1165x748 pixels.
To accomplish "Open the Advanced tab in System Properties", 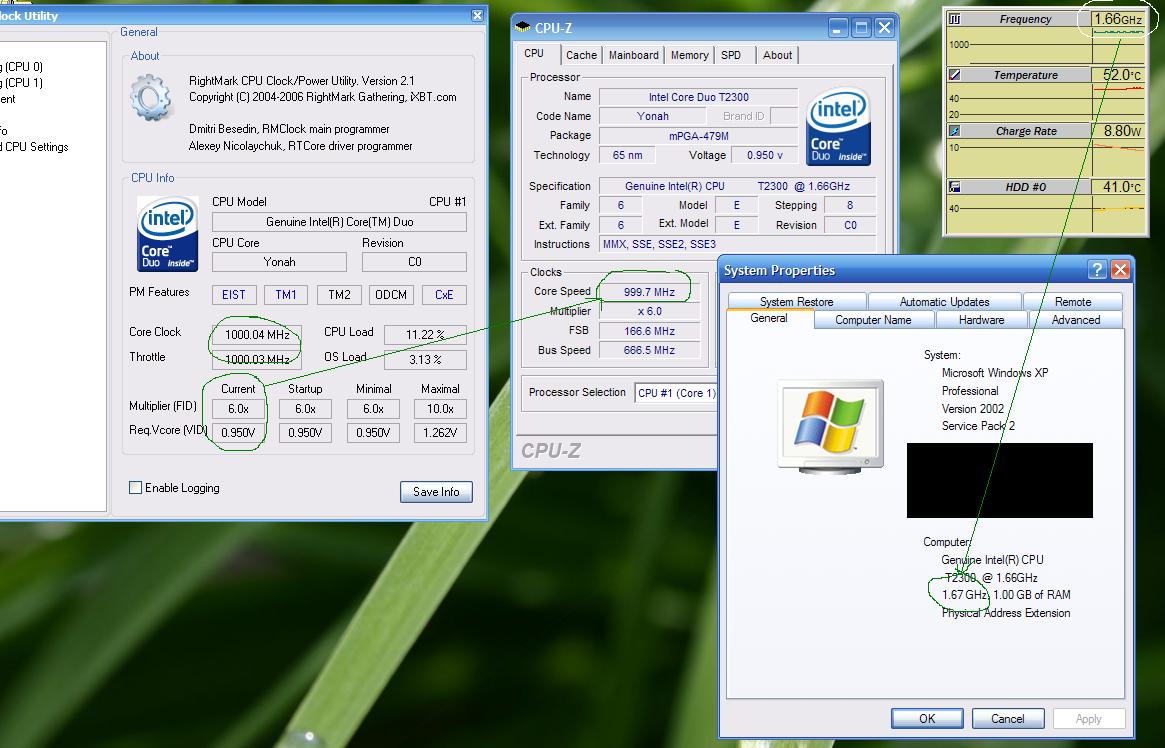I will tap(1076, 320).
